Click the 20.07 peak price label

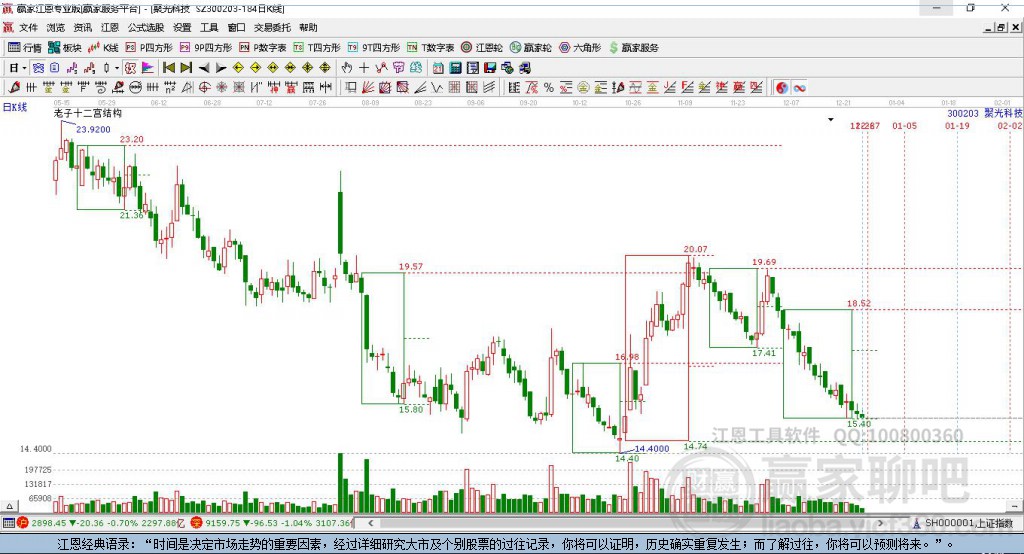pos(696,249)
